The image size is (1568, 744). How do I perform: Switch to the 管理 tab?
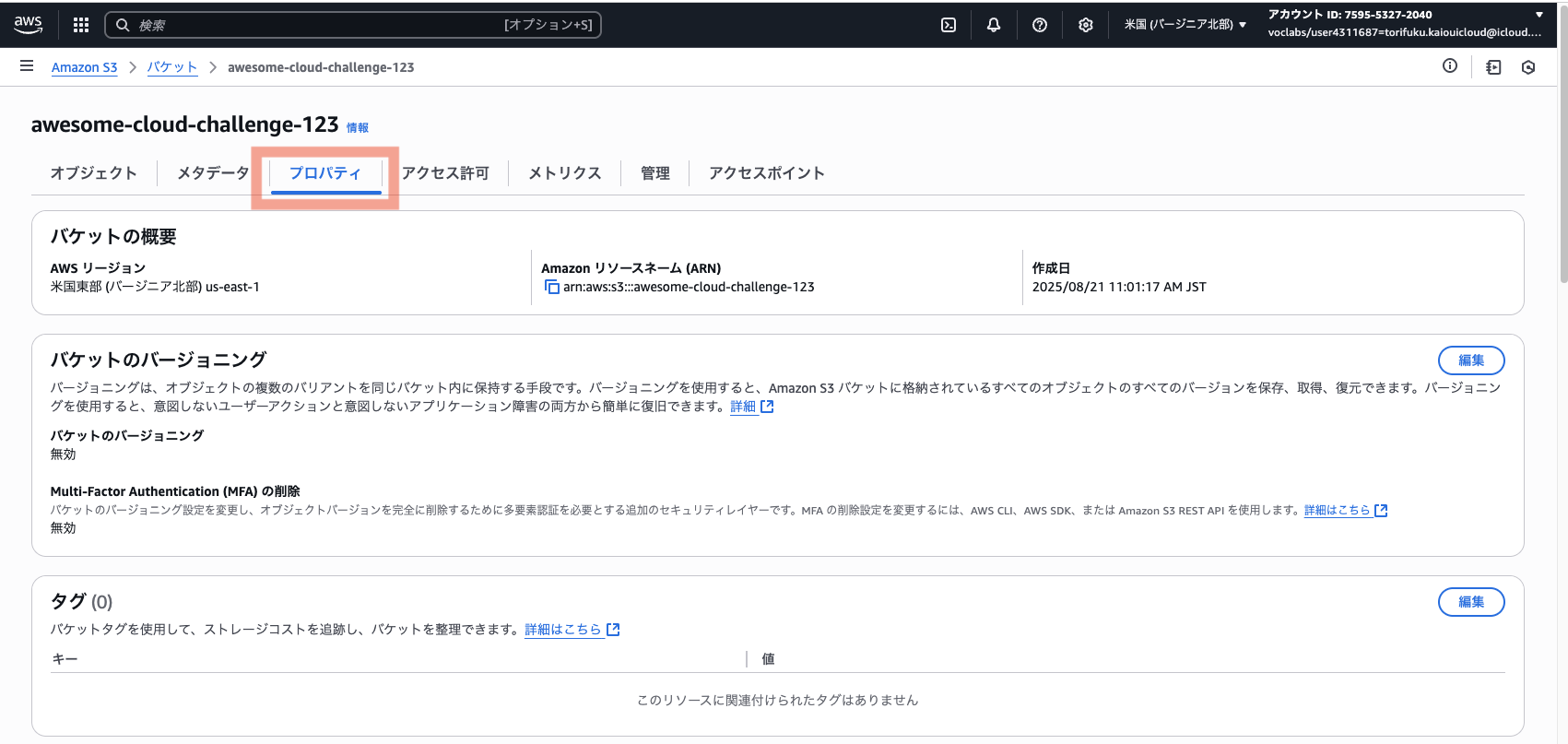click(x=655, y=173)
